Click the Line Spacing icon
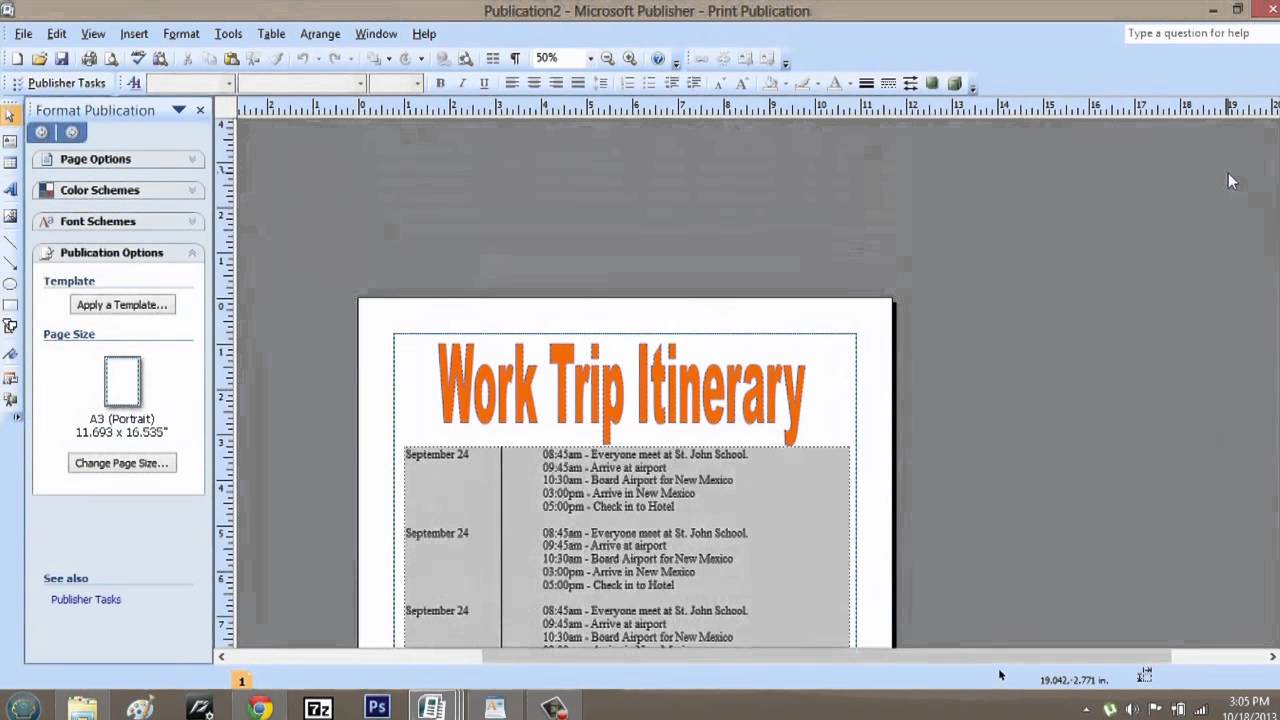 tap(600, 83)
